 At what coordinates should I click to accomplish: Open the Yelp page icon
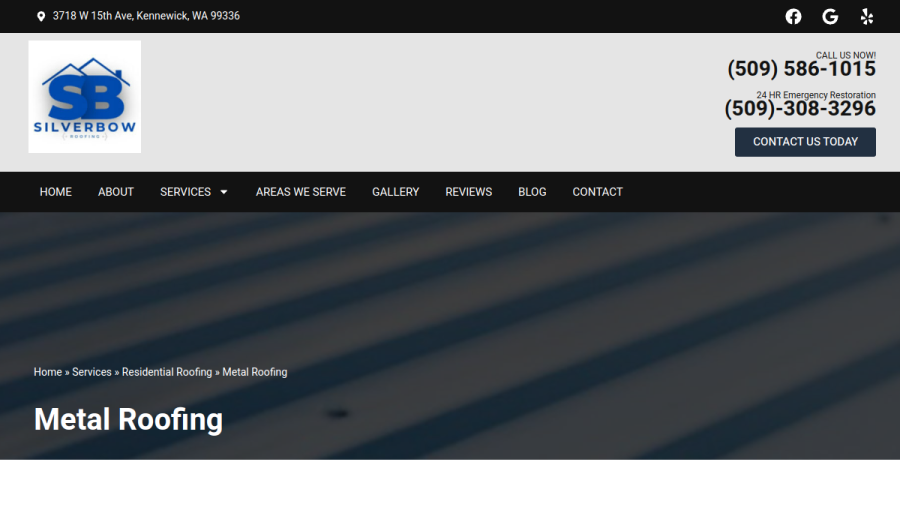click(867, 17)
